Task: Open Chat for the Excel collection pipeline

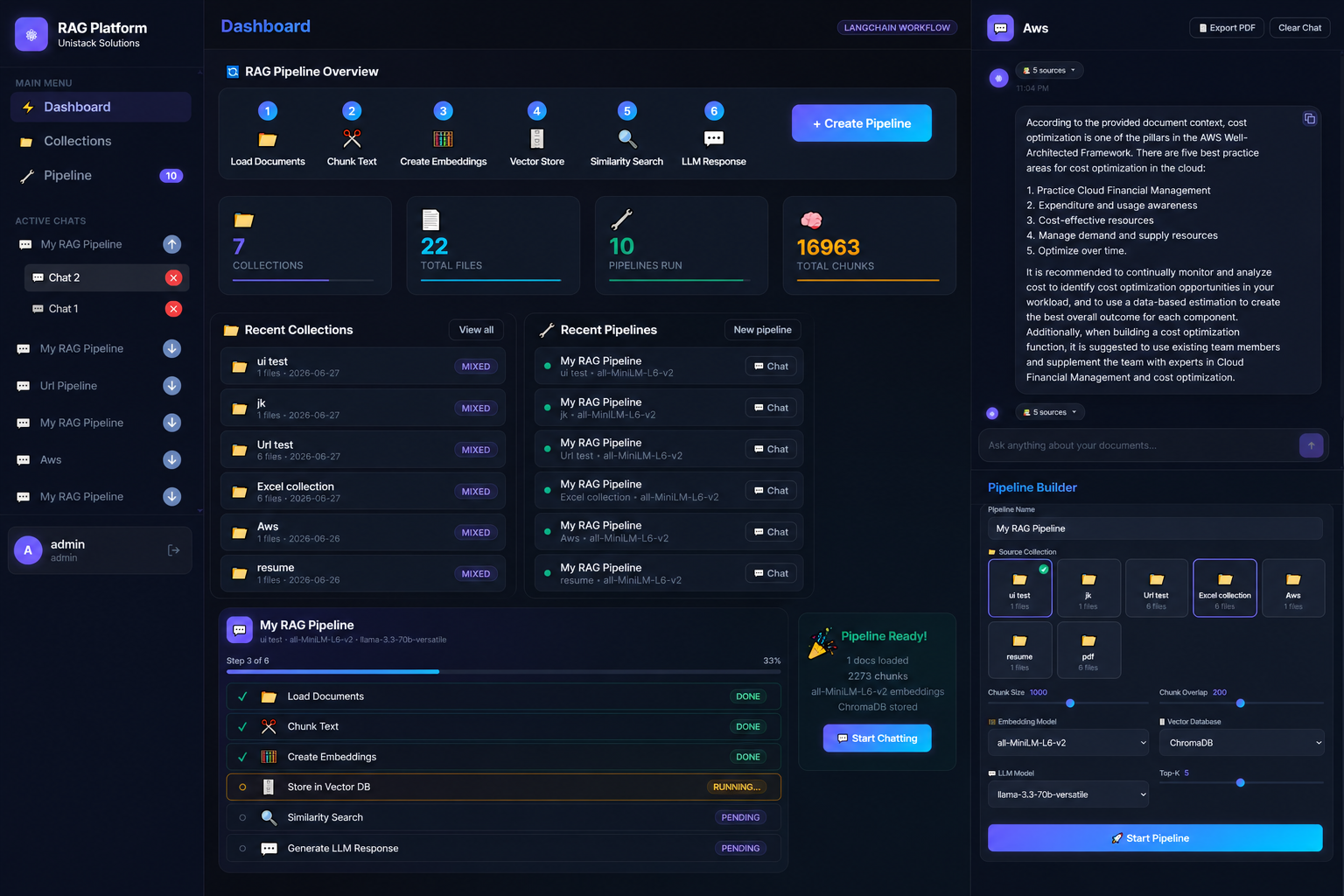Action: pyautogui.click(x=771, y=491)
